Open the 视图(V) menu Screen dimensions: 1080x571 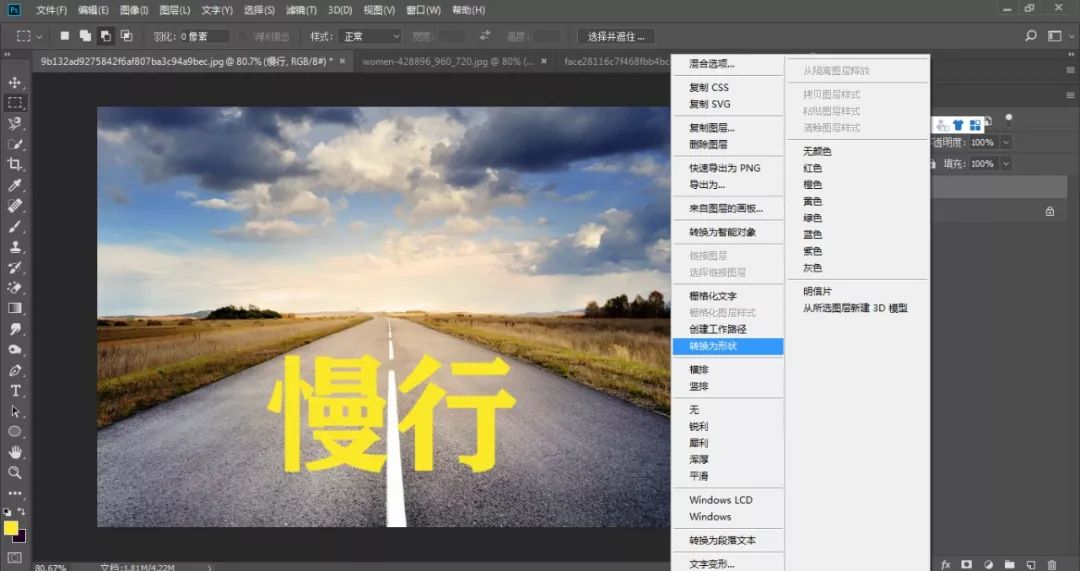379,10
